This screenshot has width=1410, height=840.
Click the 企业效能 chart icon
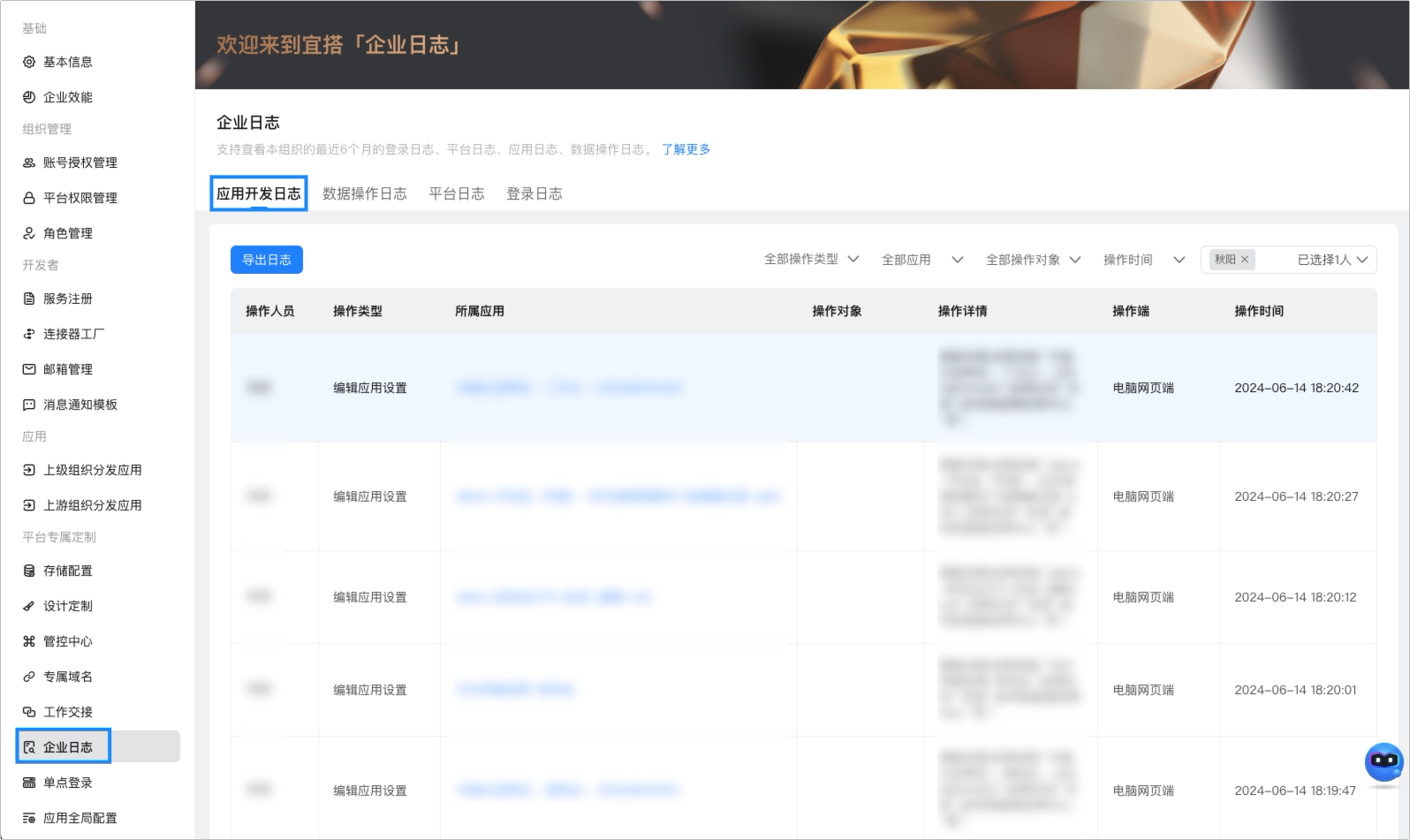(x=29, y=97)
